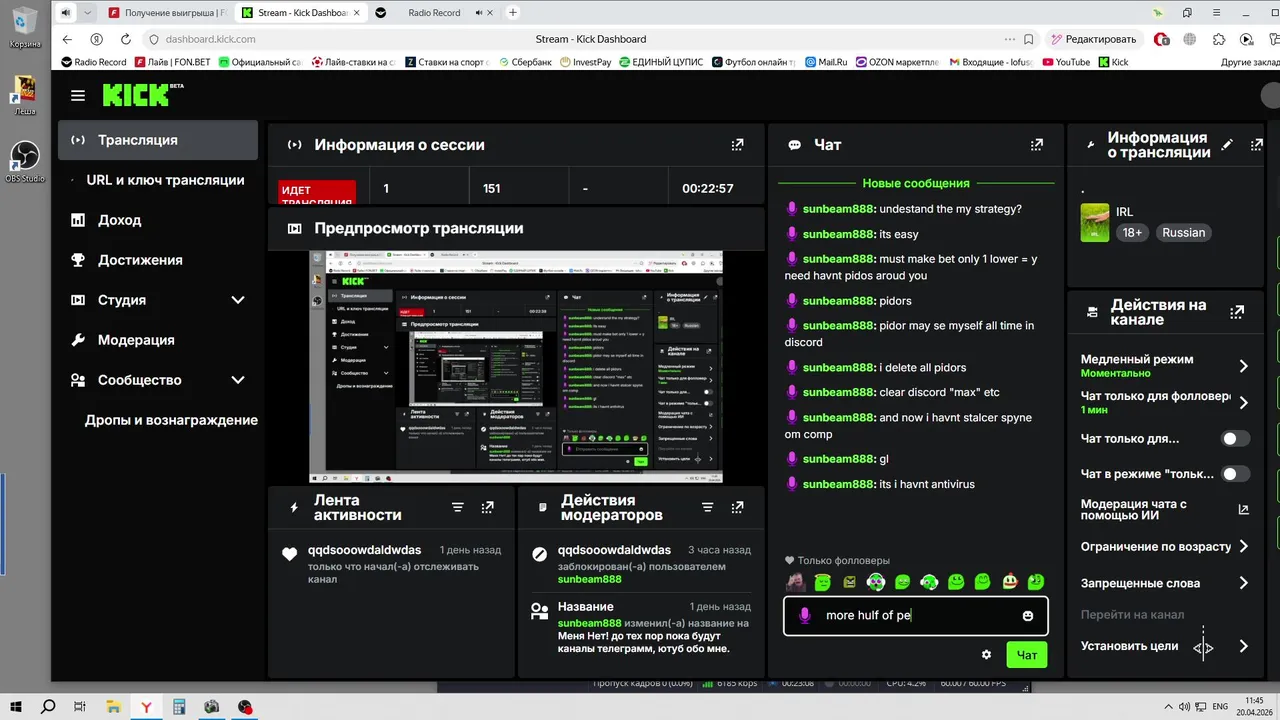Screen dimensions: 1280x720
Task: Send message with green Чат button
Action: 1027,655
